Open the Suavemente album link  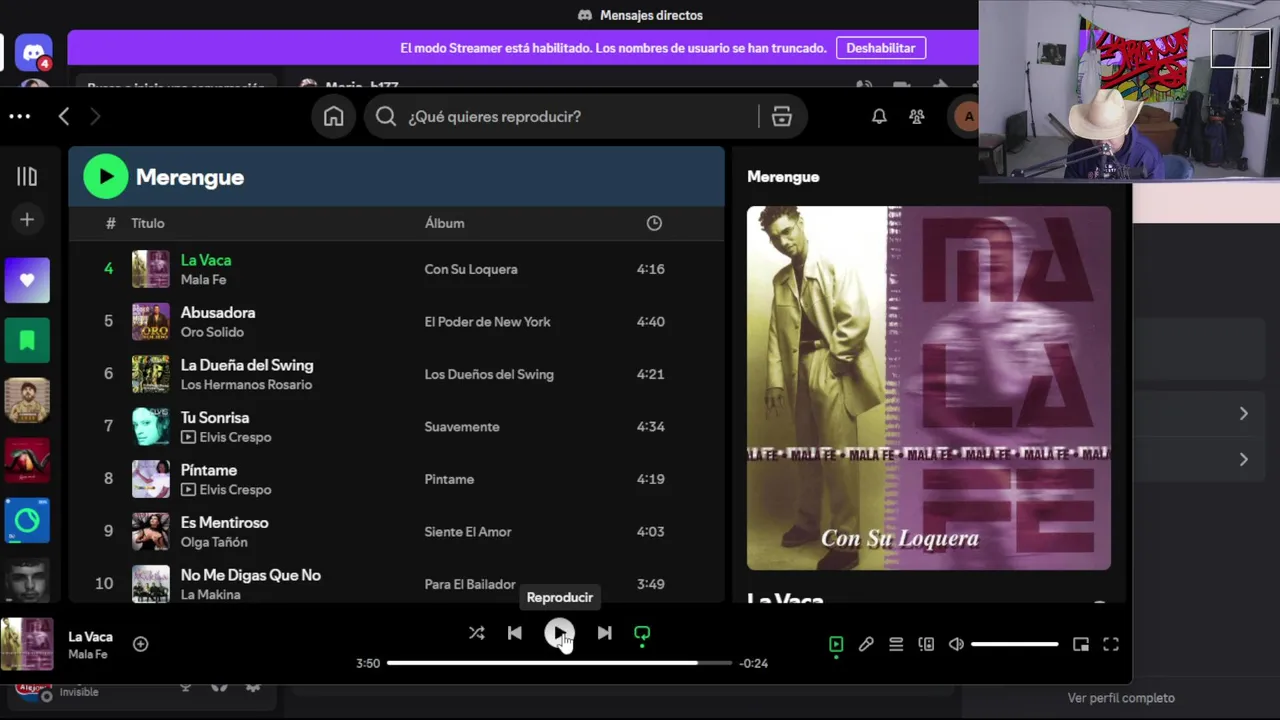click(462, 427)
